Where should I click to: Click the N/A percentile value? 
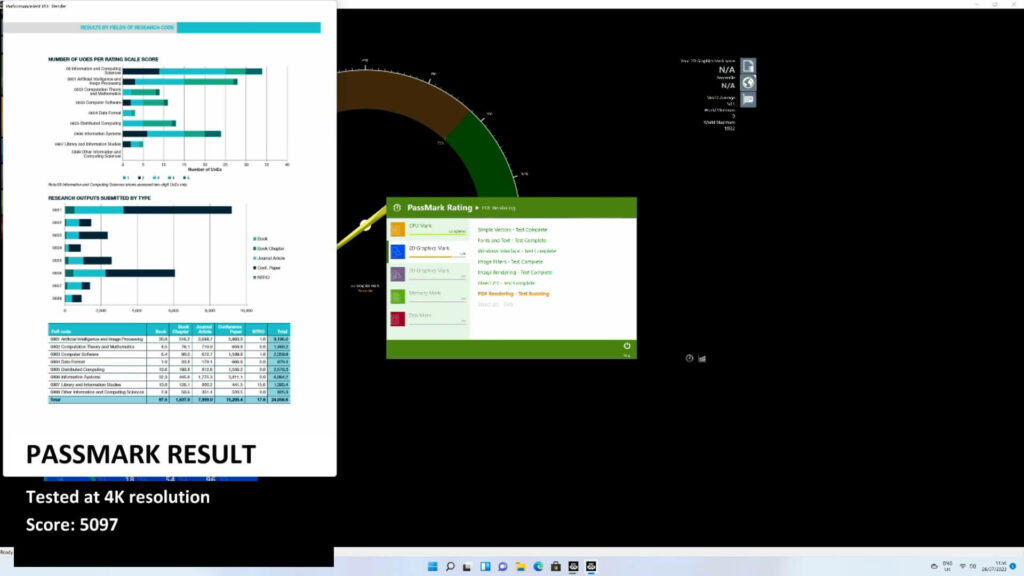[x=728, y=86]
